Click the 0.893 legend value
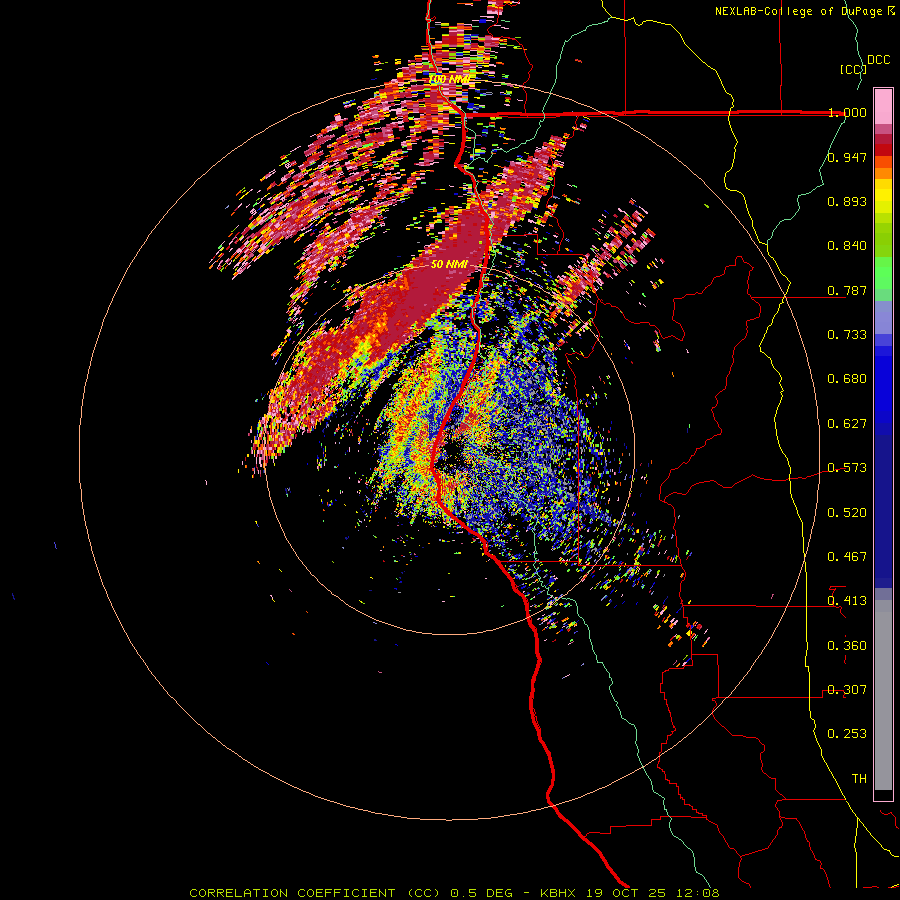Viewport: 900px width, 900px height. pyautogui.click(x=847, y=201)
